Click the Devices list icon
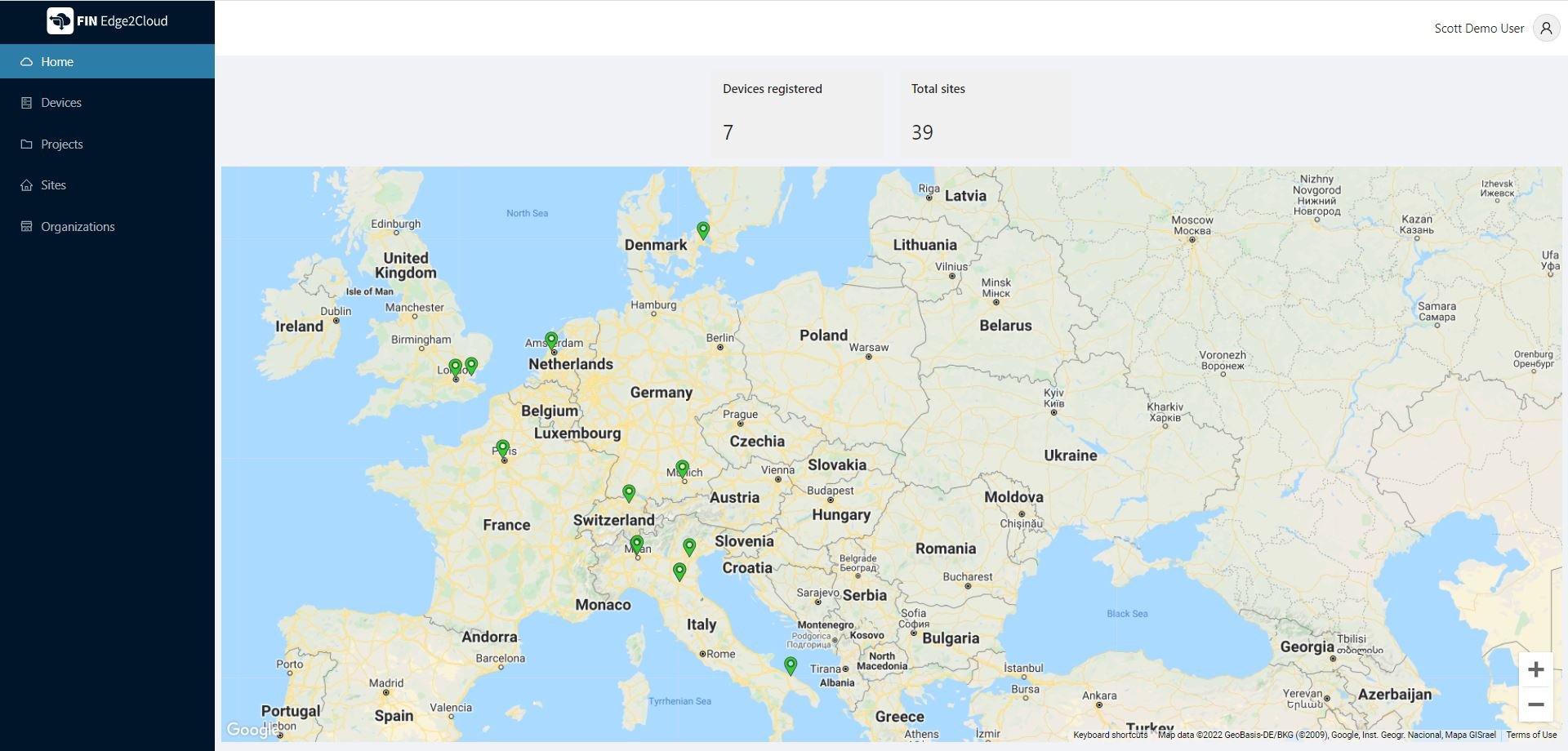The image size is (1568, 751). point(26,103)
